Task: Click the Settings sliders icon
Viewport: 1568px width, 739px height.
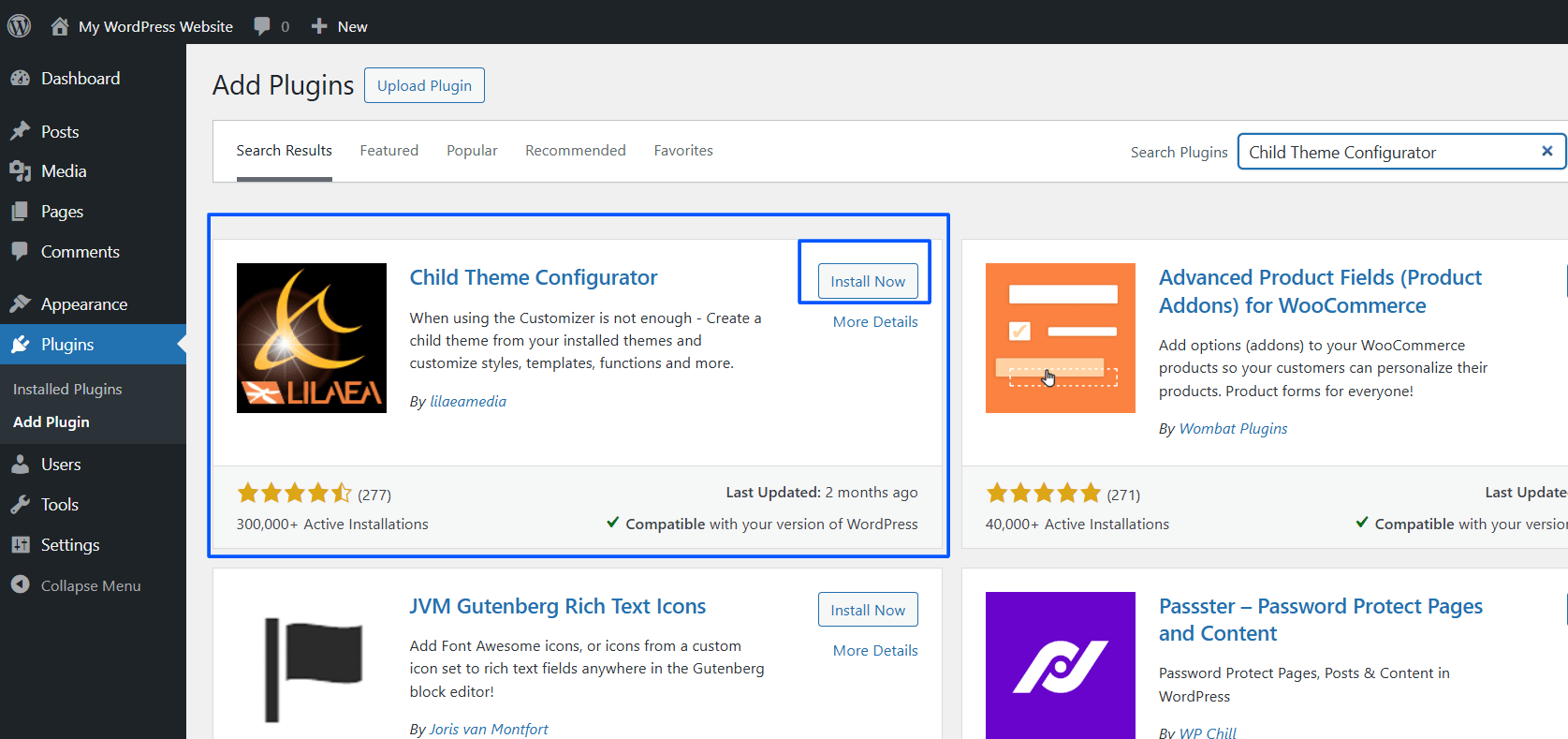Action: click(x=21, y=545)
